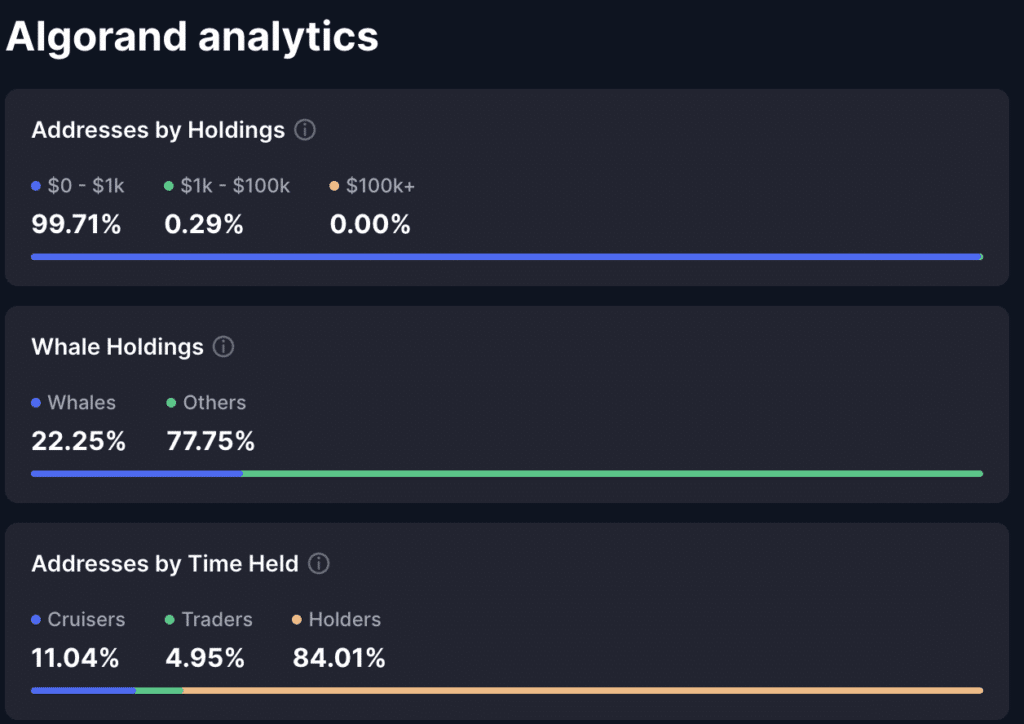Screen dimensions: 1024x724
Task: Click the orange Holders legend dot
Action: (x=297, y=620)
